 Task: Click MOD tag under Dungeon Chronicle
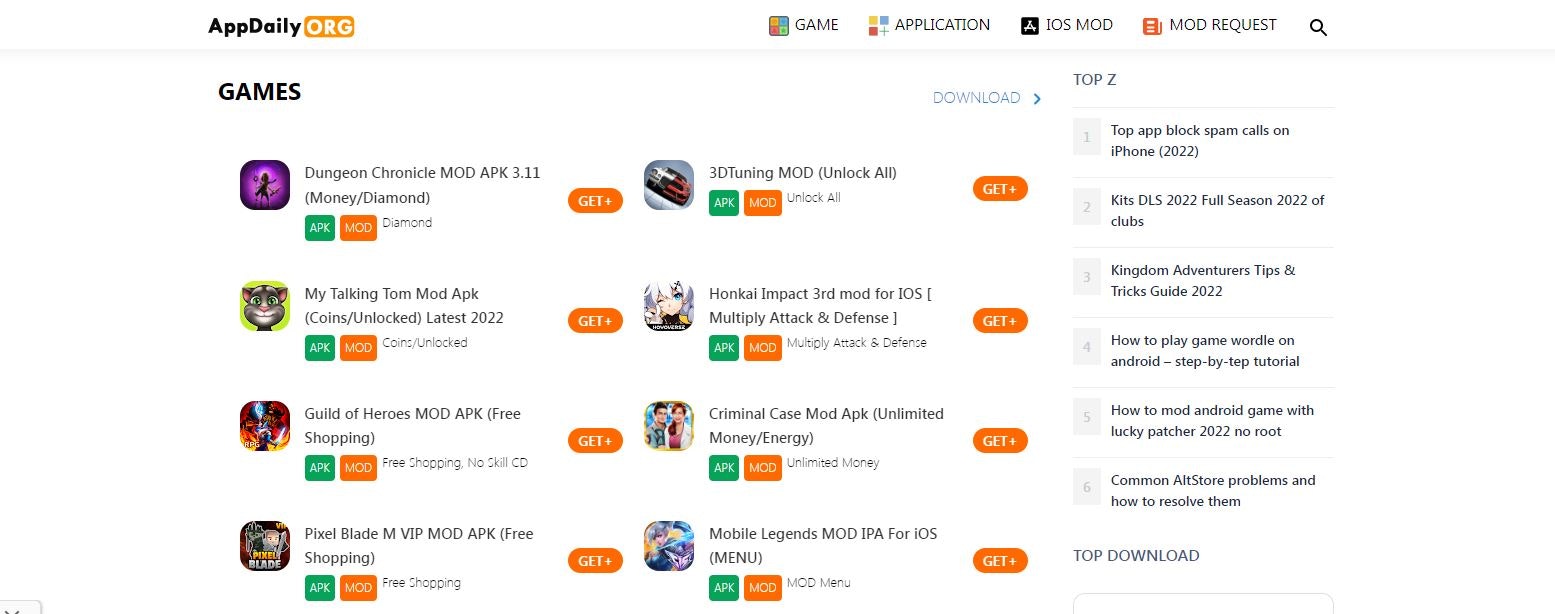point(358,228)
